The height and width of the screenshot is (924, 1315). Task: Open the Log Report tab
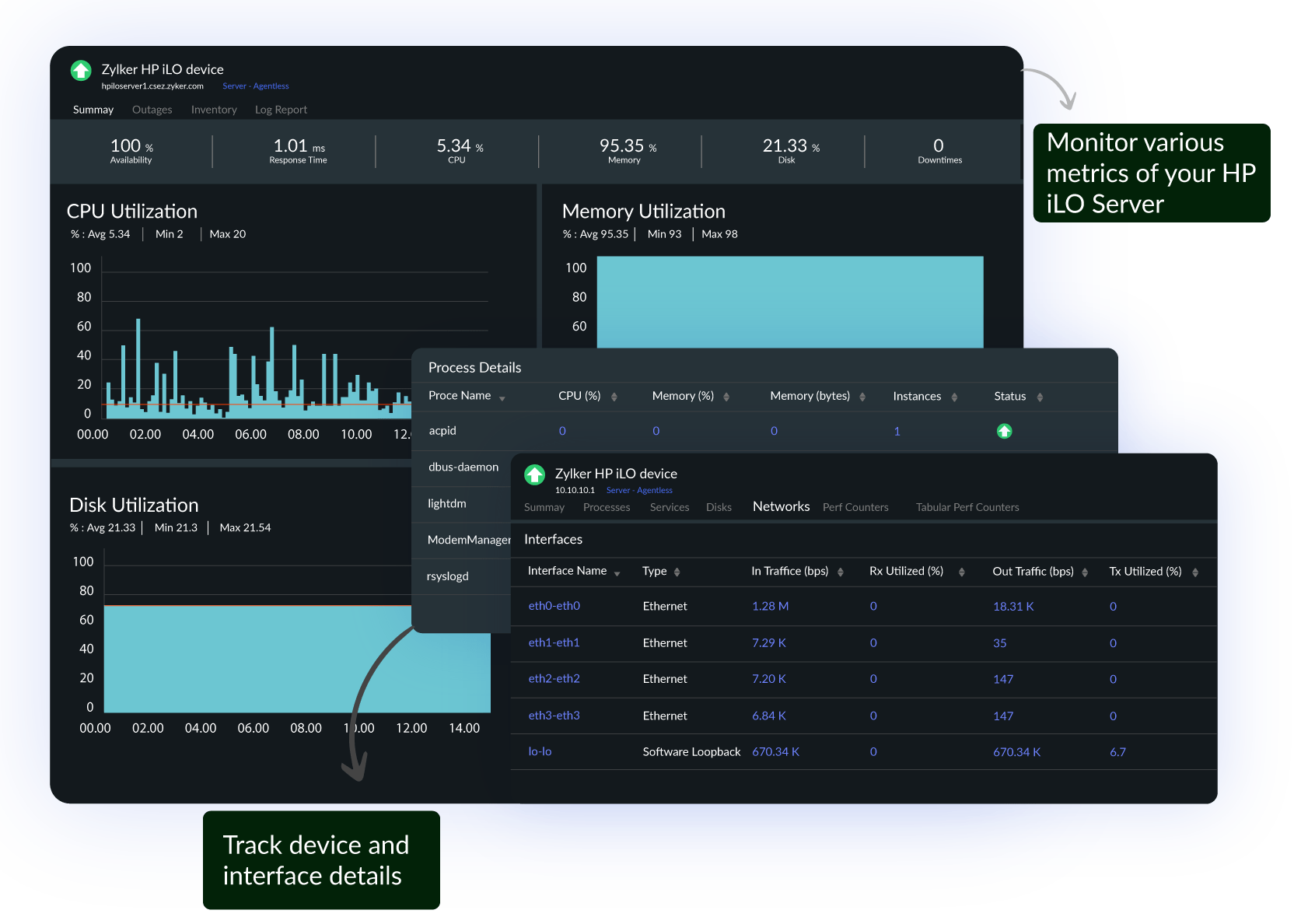pos(281,110)
